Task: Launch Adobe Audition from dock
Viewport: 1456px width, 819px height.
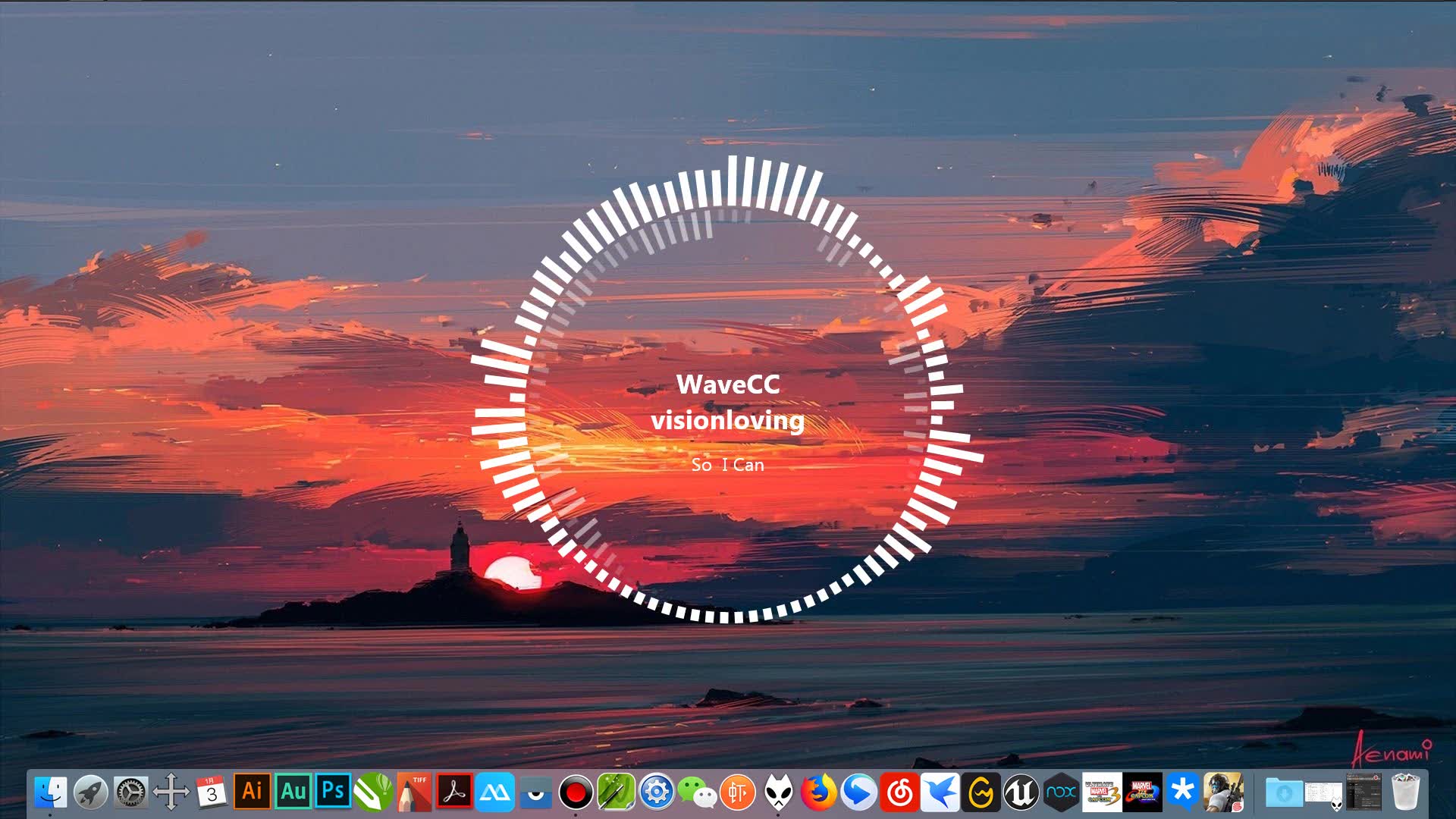Action: tap(293, 792)
